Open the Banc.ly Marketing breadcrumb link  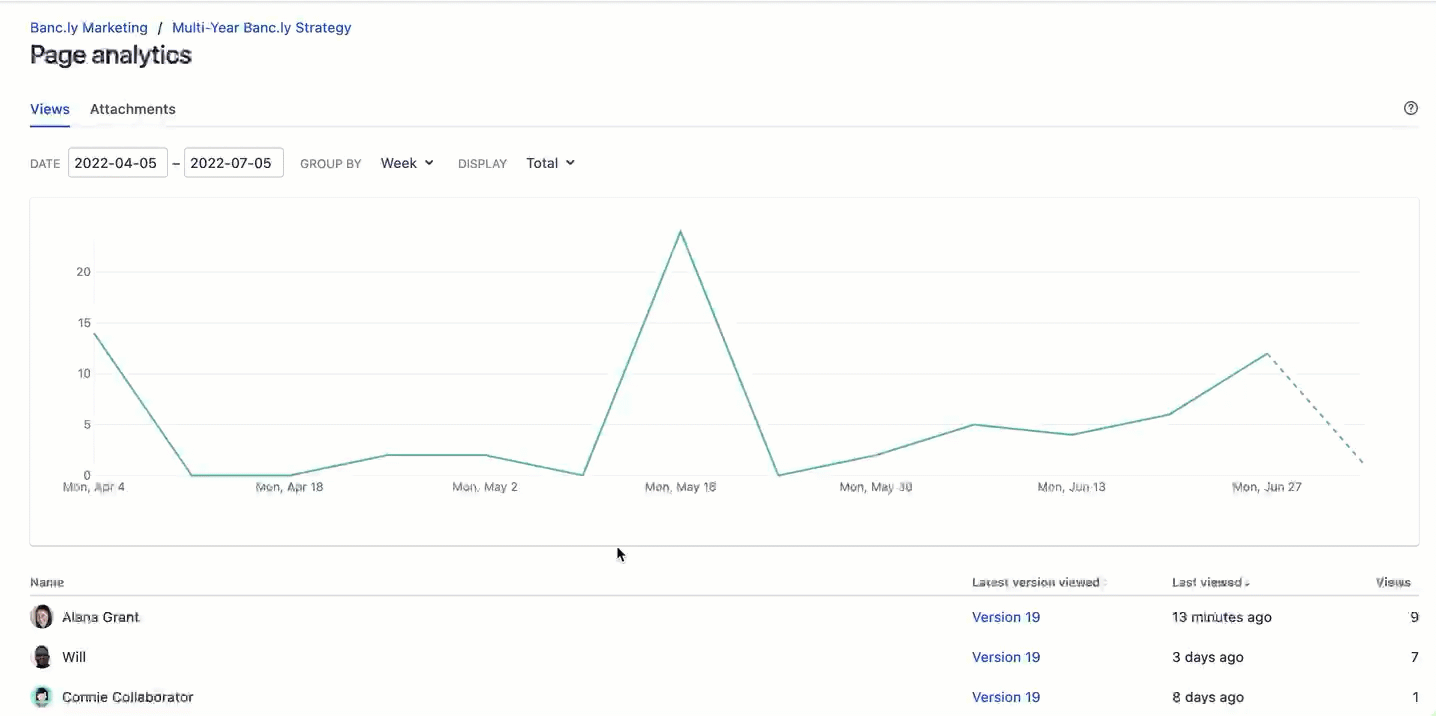point(88,27)
